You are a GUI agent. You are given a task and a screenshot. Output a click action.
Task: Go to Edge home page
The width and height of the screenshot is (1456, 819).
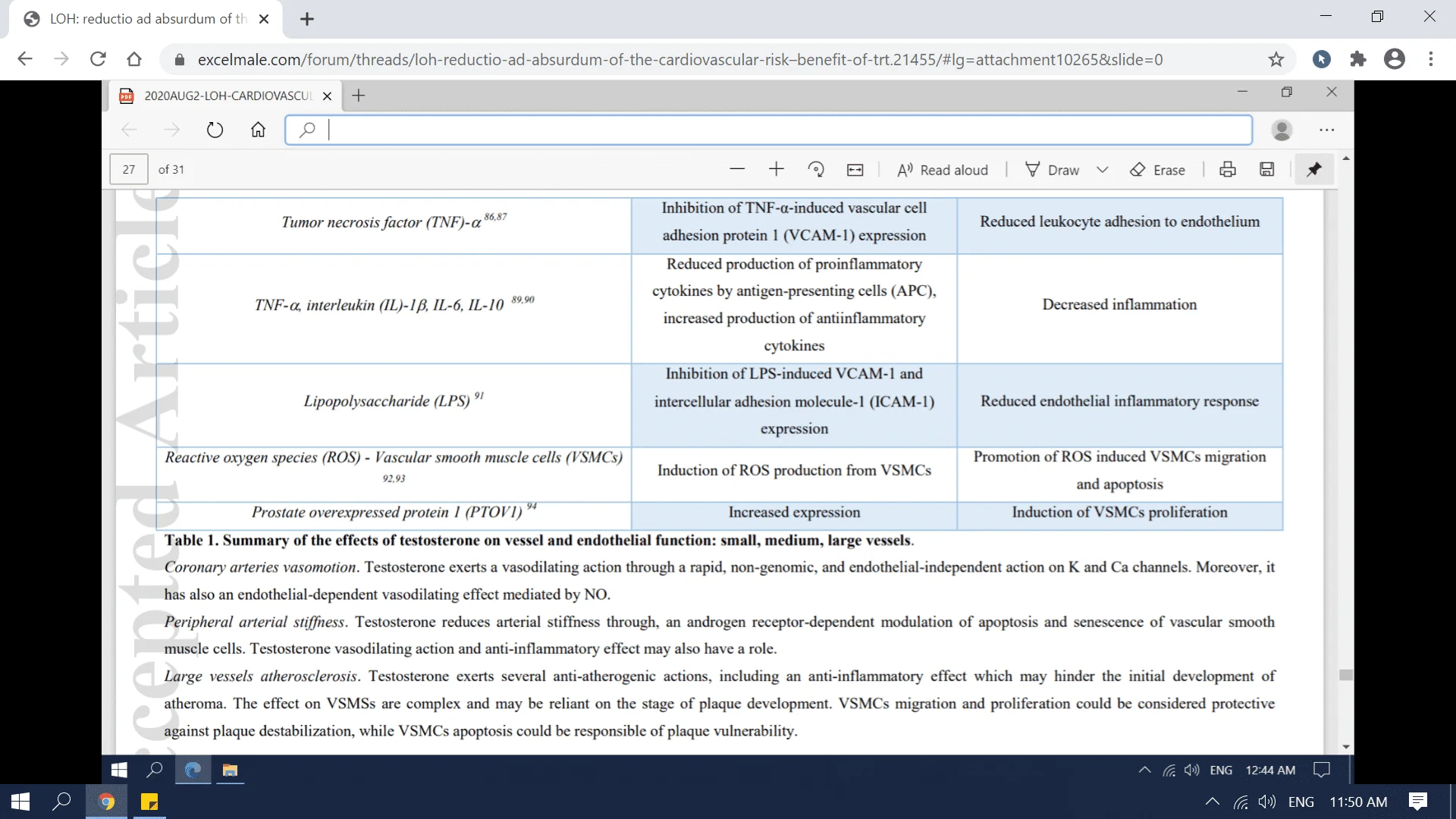click(259, 130)
